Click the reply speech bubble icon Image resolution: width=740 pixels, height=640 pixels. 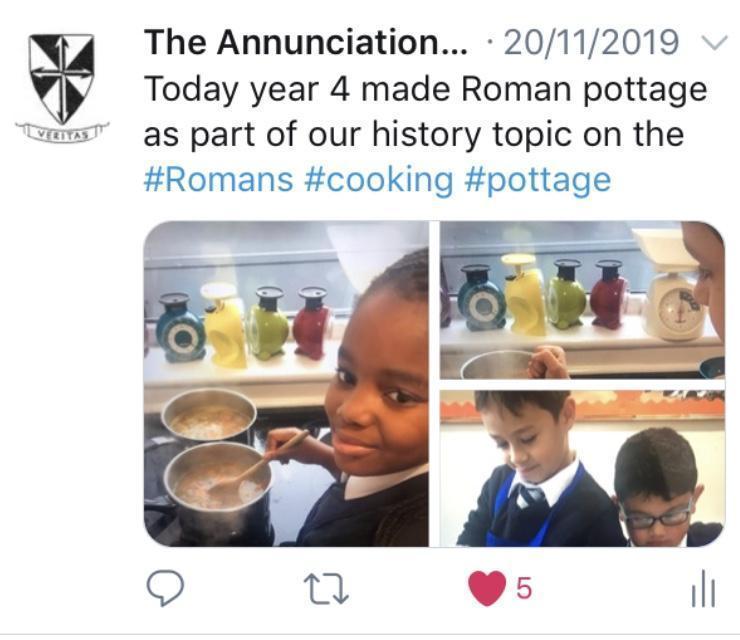[165, 588]
